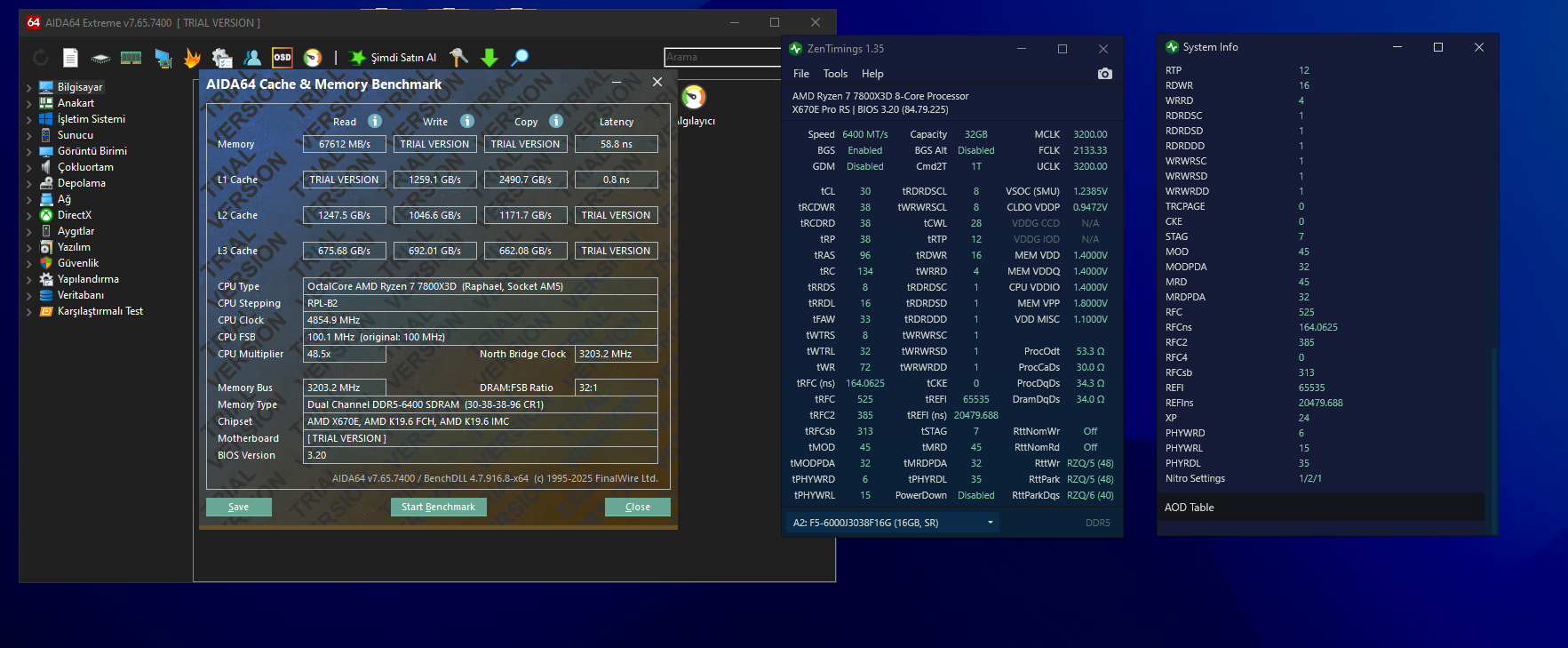Select the Ağ network tree item
This screenshot has width=1568, height=648.
64,199
